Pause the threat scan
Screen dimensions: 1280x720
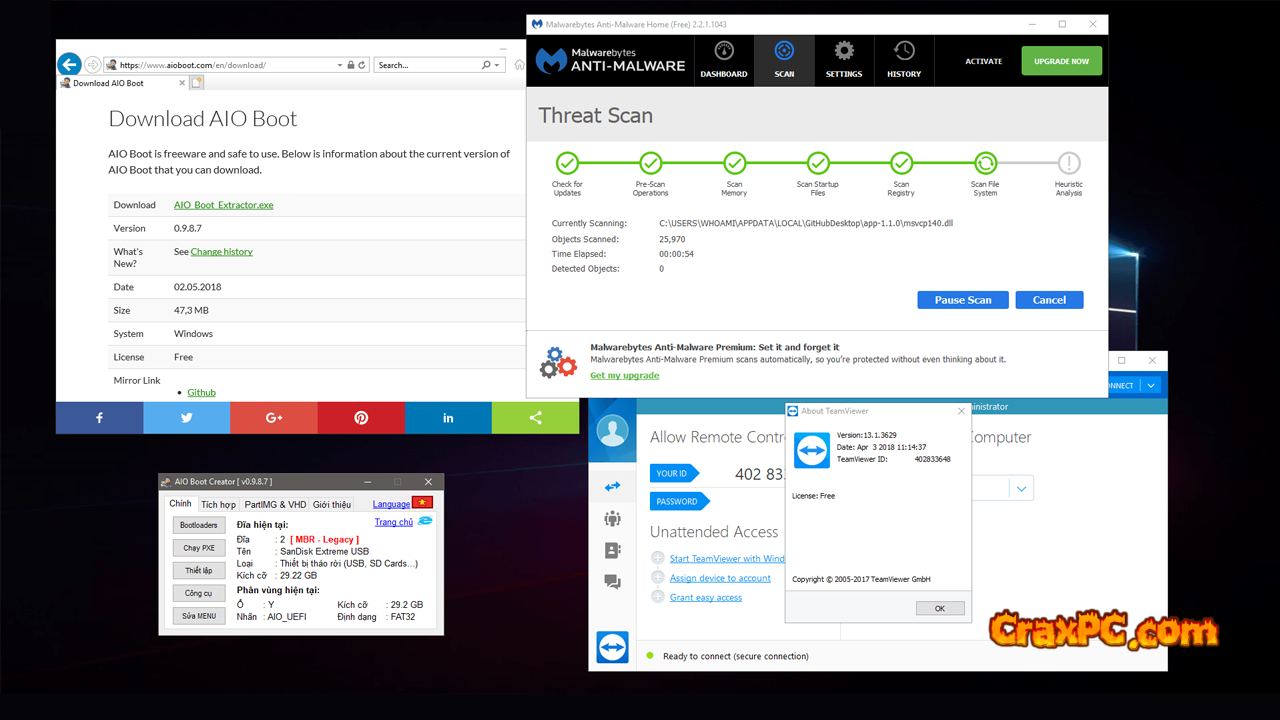coord(963,300)
